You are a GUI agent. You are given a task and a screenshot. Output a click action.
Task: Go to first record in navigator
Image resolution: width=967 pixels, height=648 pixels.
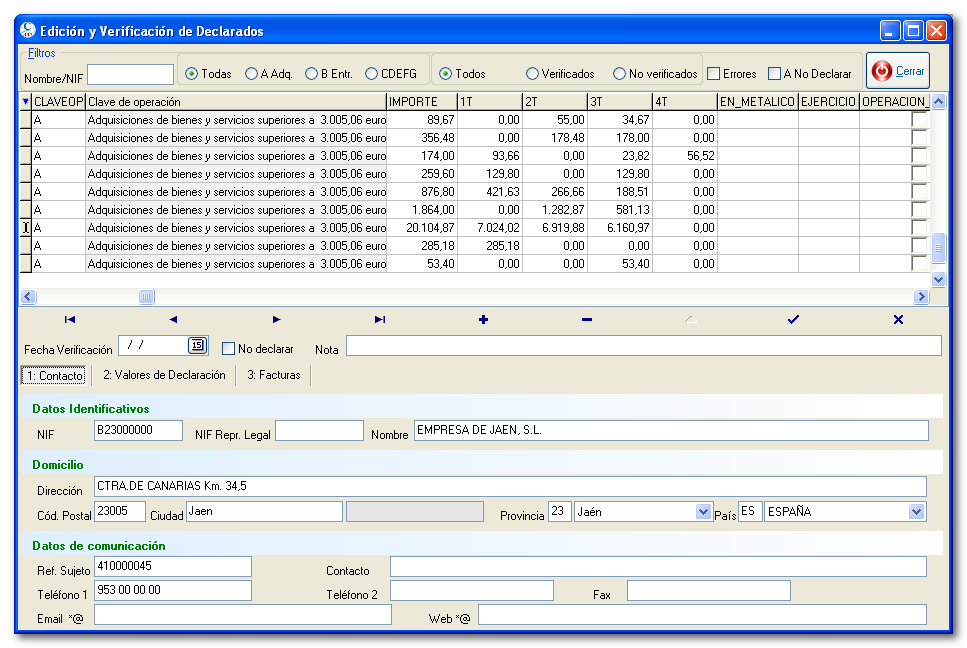[x=70, y=320]
